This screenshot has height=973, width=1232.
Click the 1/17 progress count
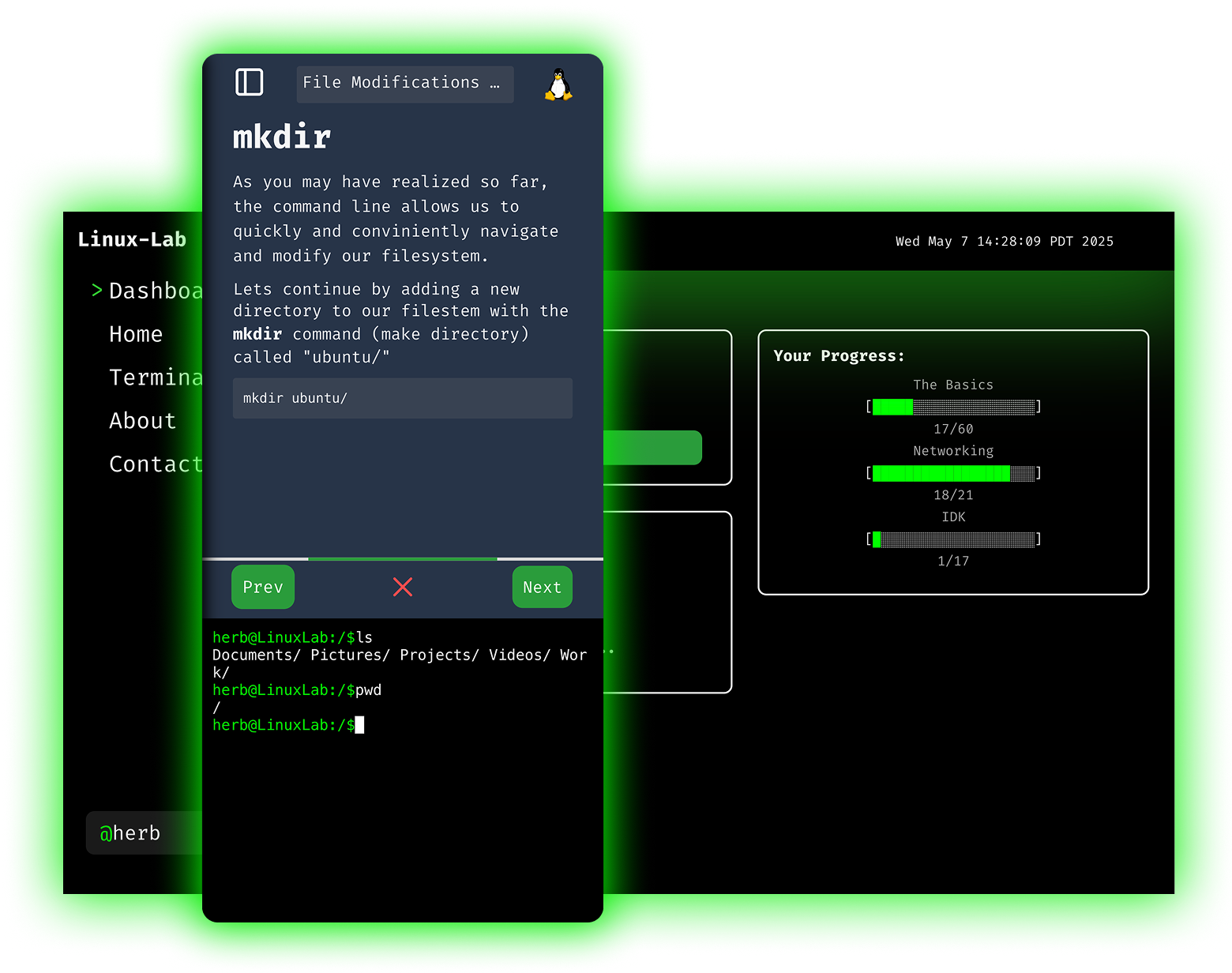(953, 562)
